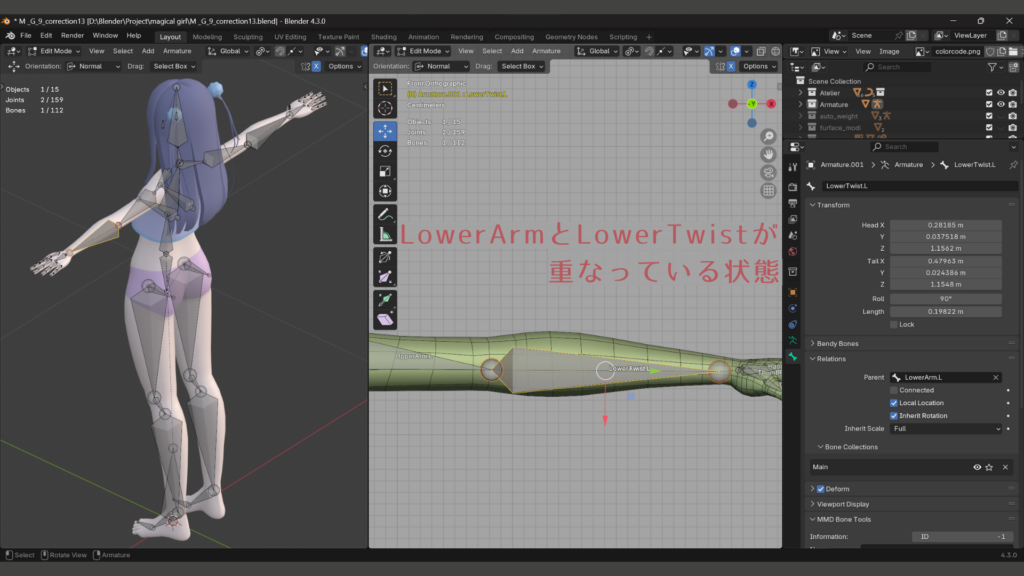Enable the Connected checkbox

[894, 390]
